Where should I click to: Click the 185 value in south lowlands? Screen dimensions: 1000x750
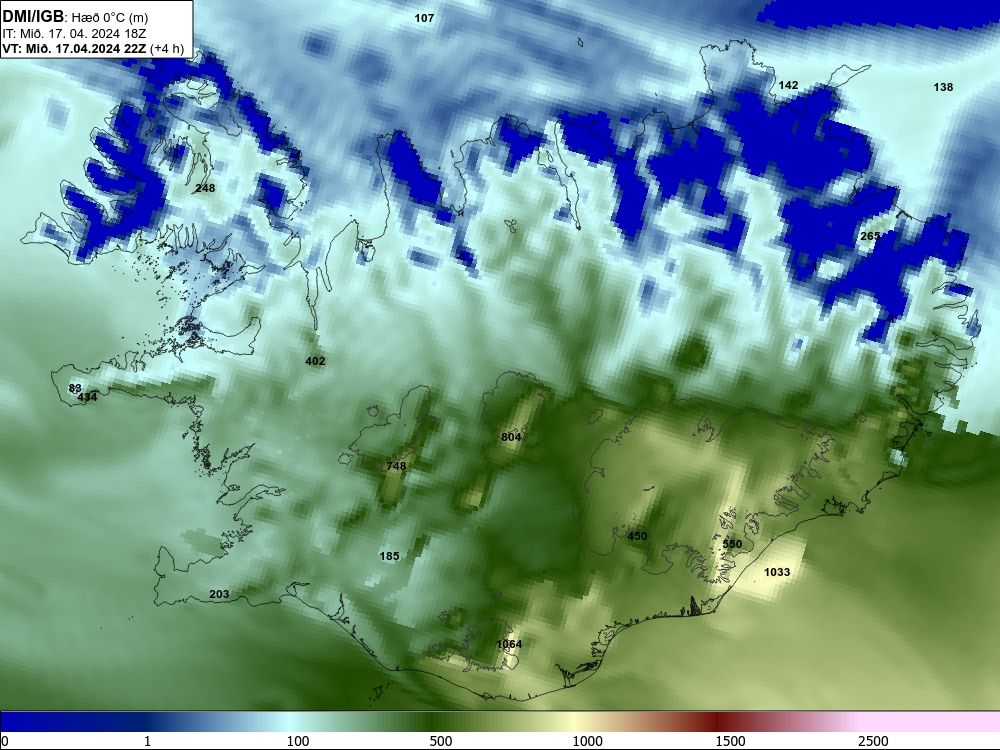pyautogui.click(x=389, y=556)
